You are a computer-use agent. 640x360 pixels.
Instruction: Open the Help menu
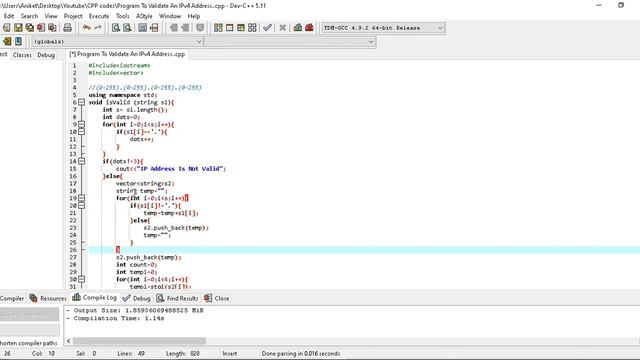click(194, 16)
